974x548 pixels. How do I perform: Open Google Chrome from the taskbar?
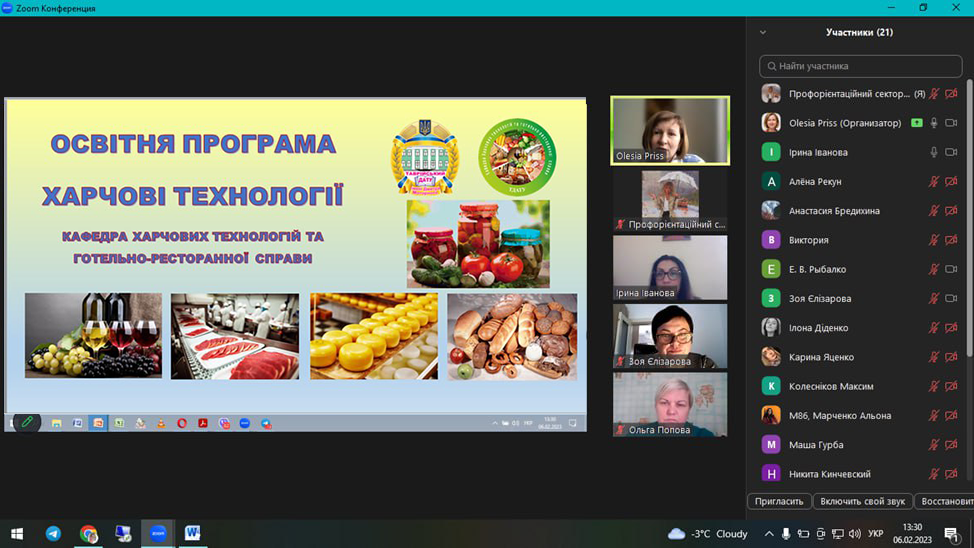(88, 534)
